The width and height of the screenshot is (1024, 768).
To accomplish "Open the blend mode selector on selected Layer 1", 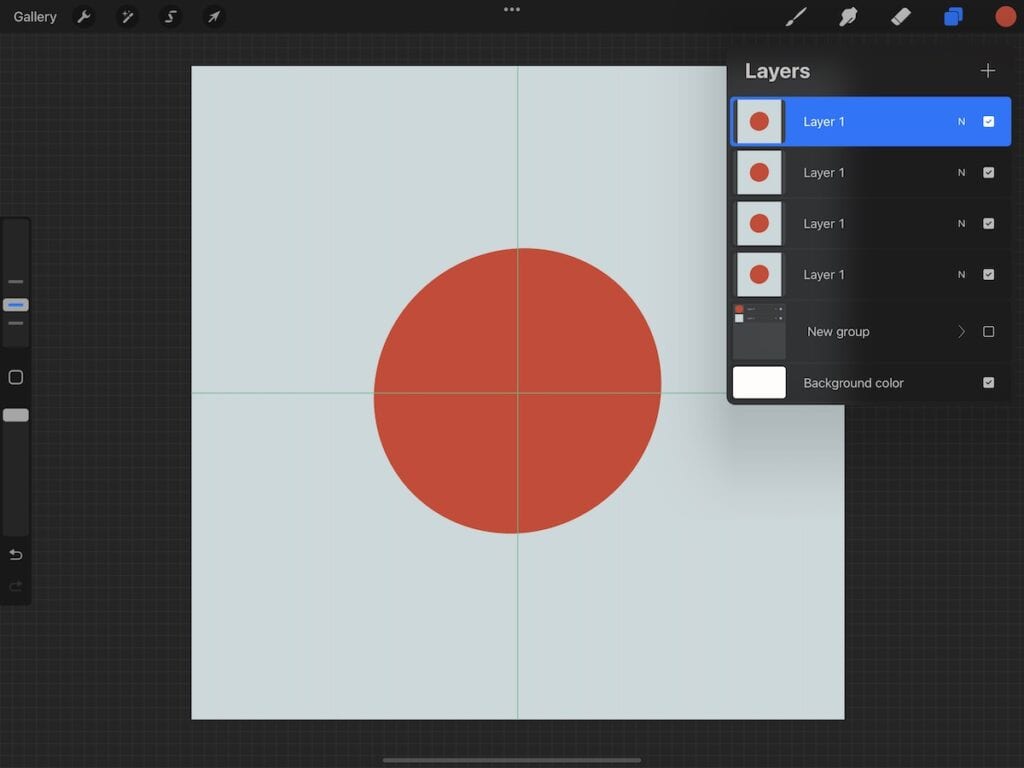I will 960,121.
